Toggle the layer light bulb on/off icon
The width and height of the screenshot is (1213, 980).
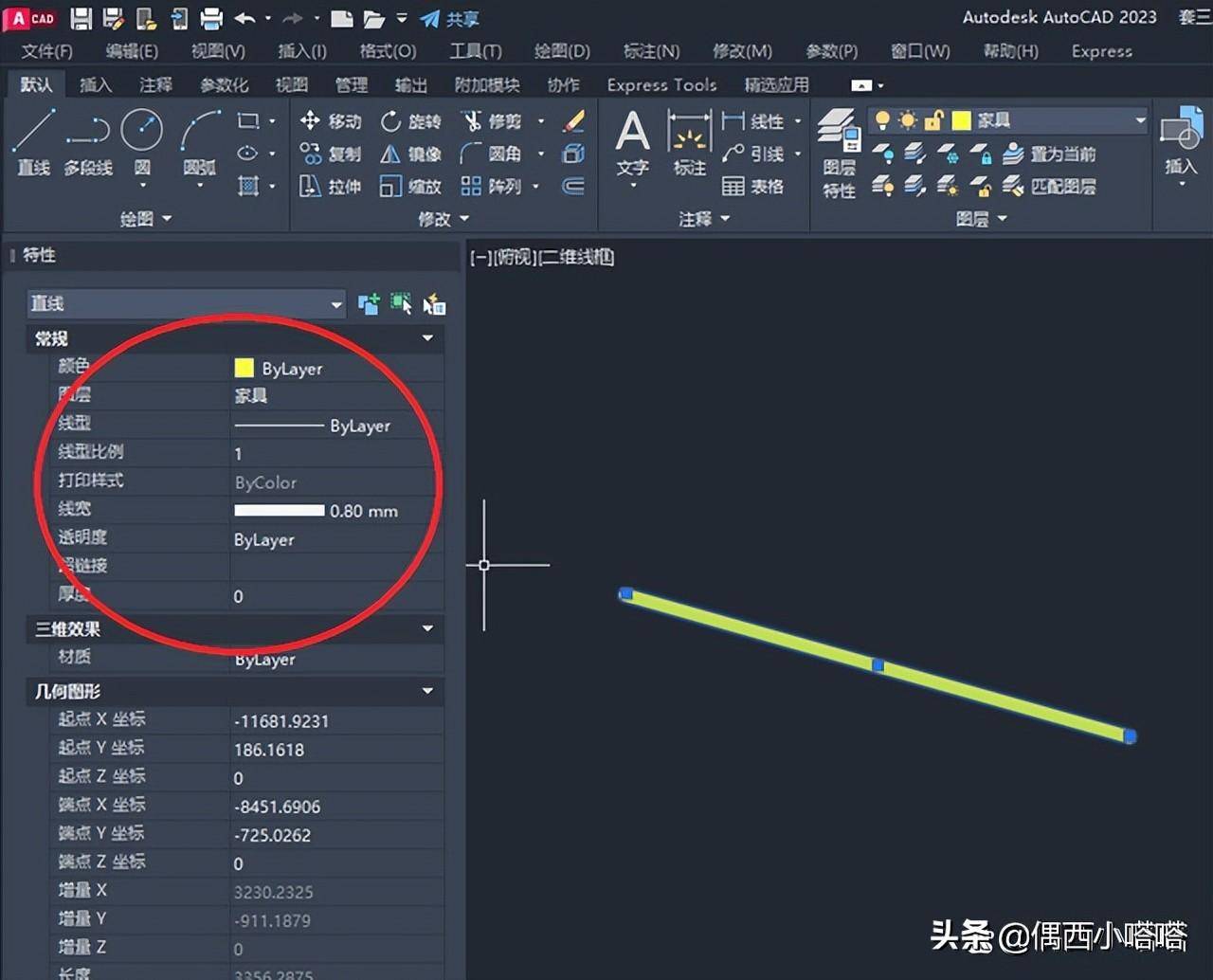(x=882, y=120)
